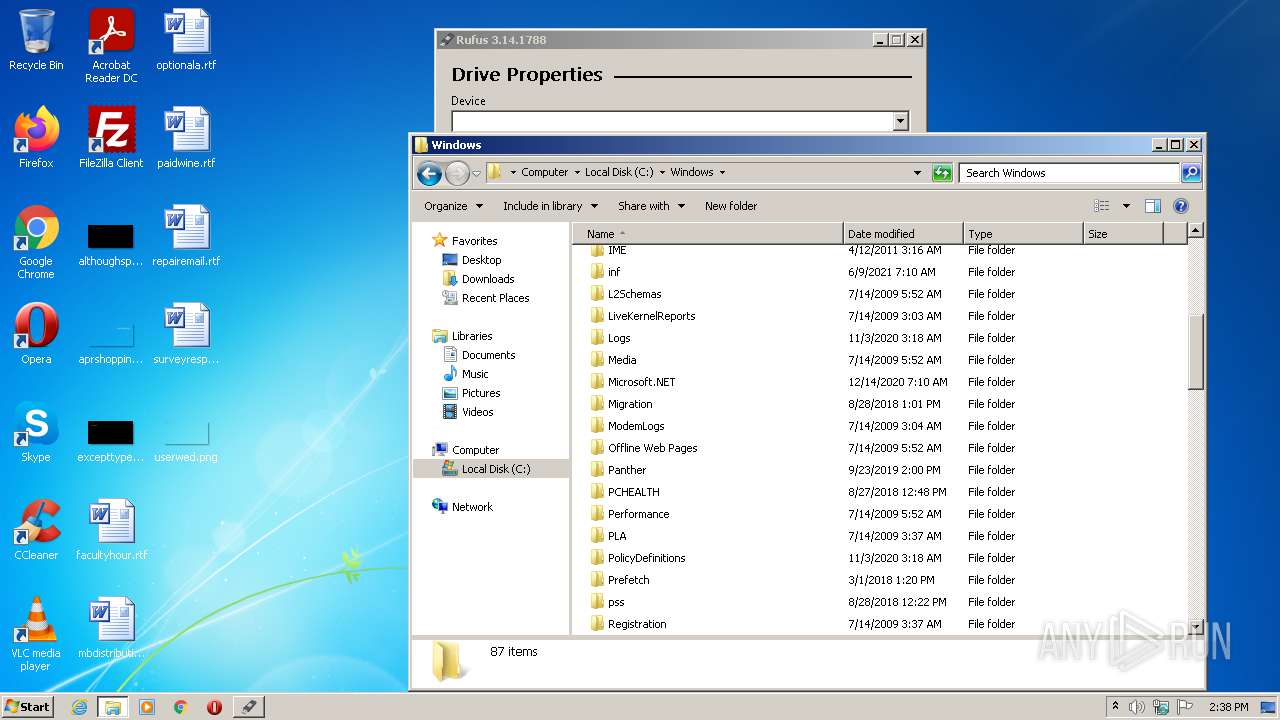
Task: Expand Include in library menu
Action: coord(550,206)
